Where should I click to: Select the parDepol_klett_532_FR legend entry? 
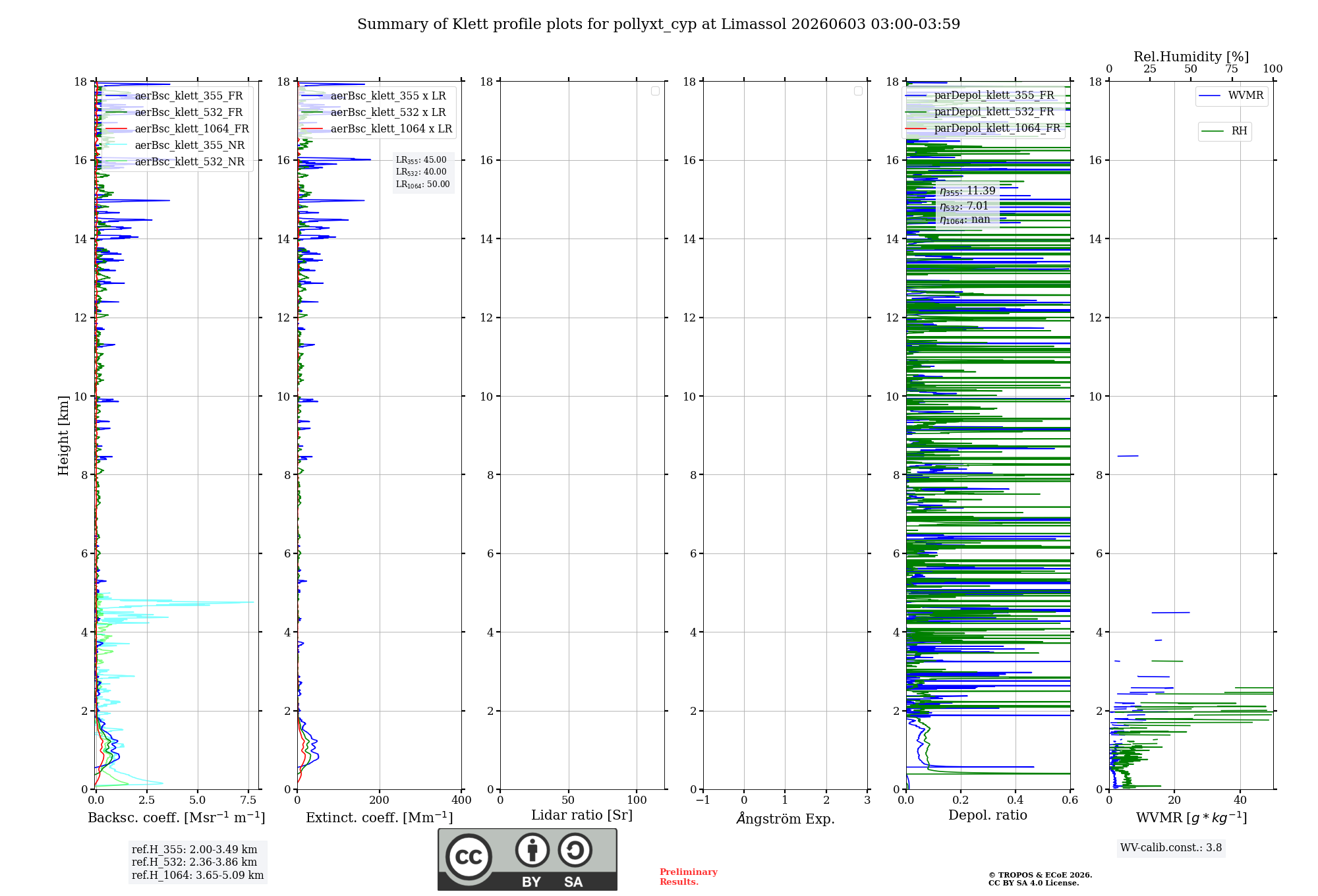point(981,112)
